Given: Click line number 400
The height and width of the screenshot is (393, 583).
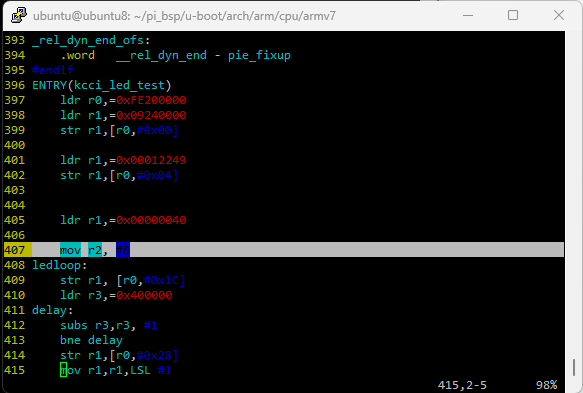Looking at the screenshot, I should pyautogui.click(x=15, y=145).
